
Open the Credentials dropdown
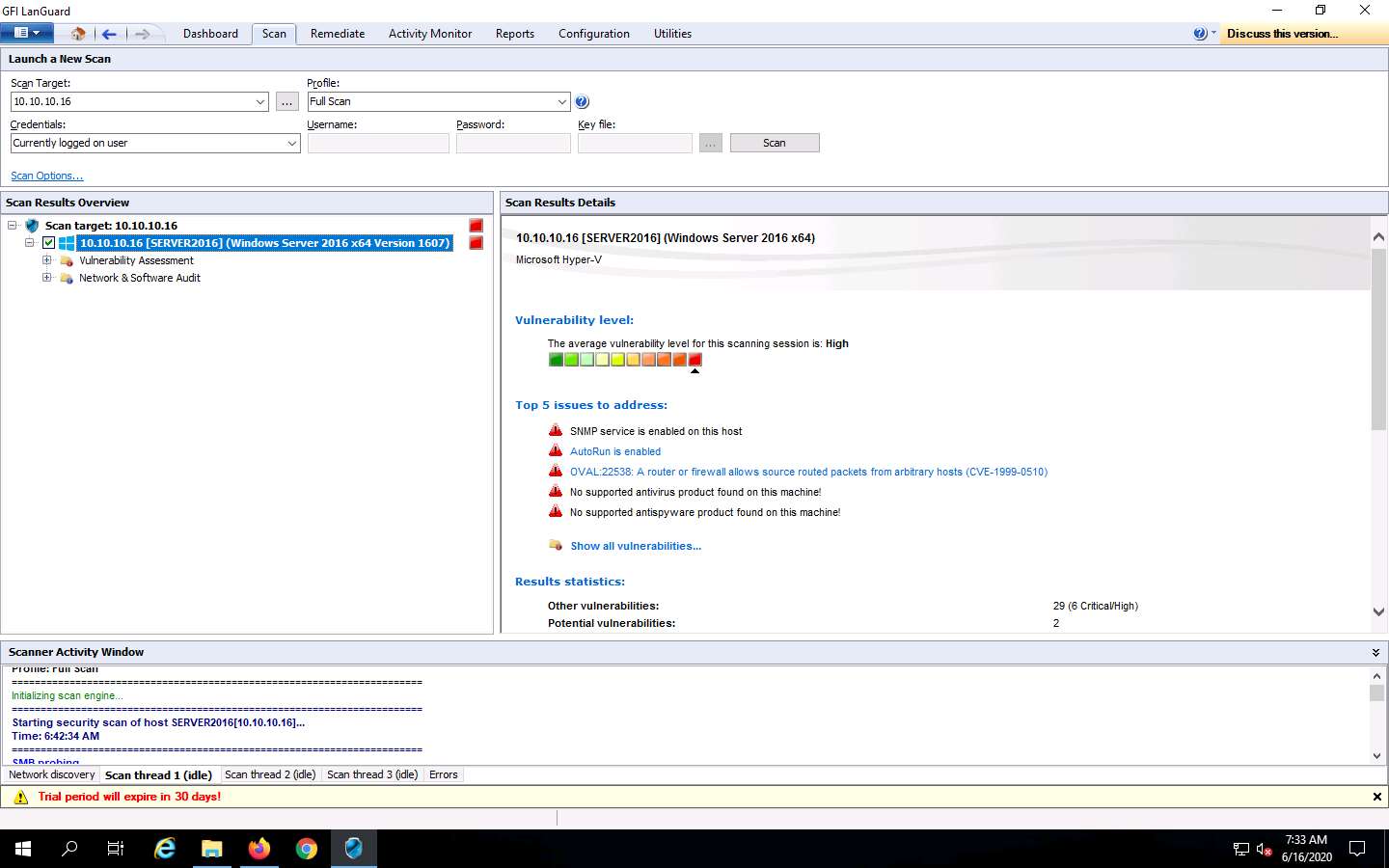[291, 144]
